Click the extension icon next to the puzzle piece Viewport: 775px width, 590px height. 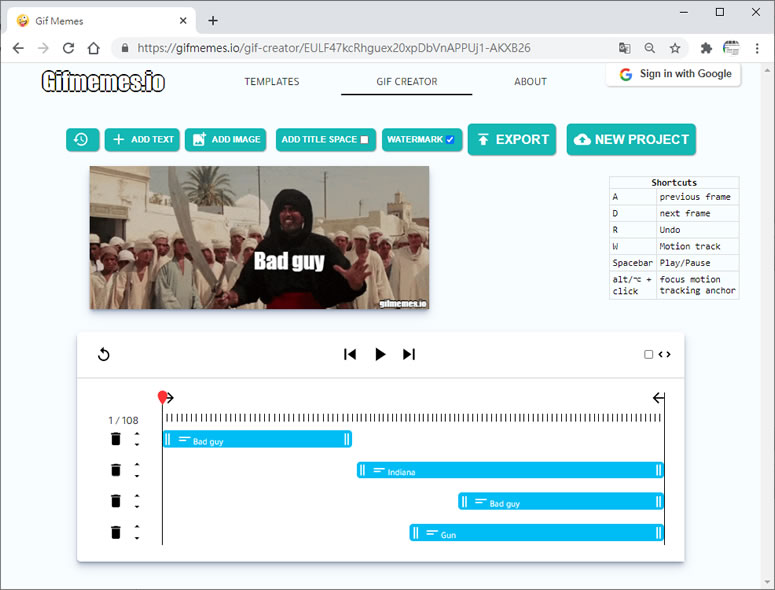731,48
